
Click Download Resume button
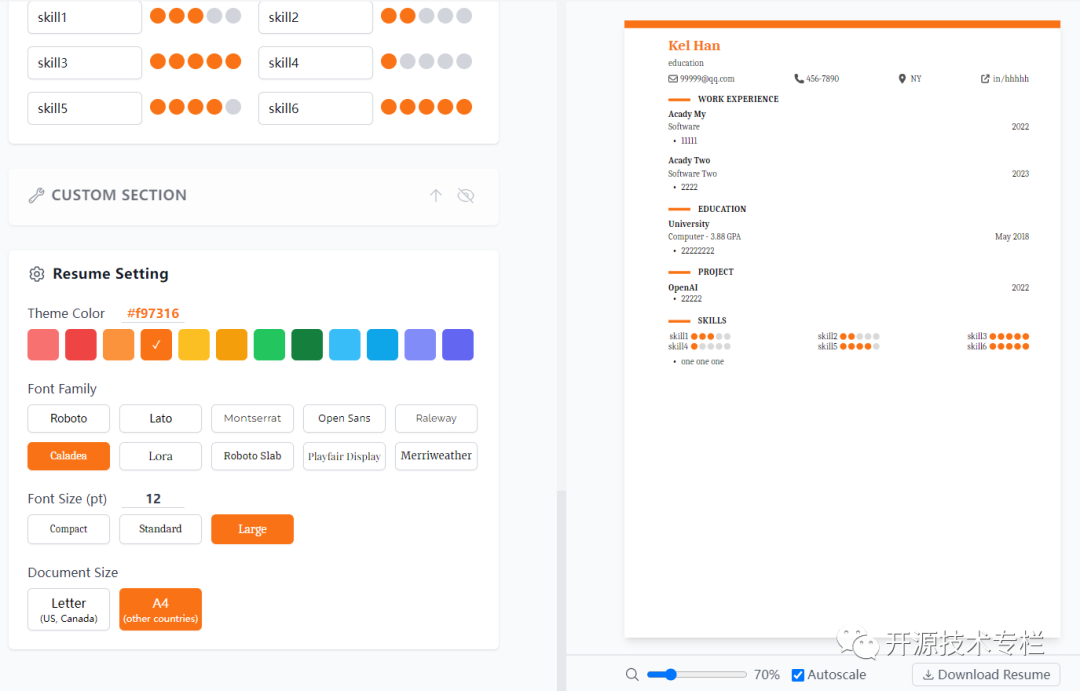pos(986,674)
